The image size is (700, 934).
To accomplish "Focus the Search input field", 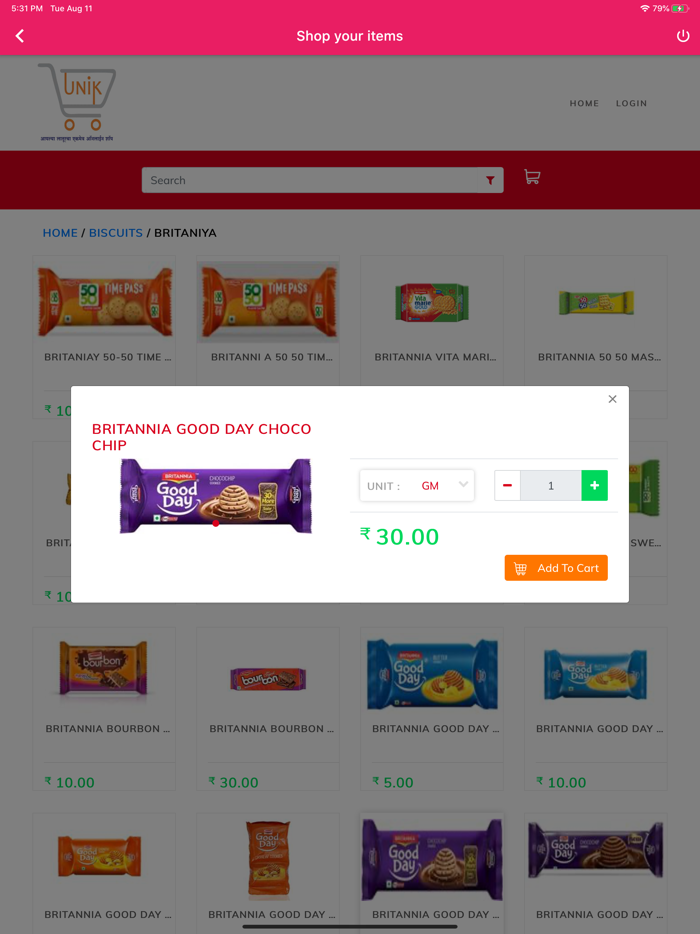I will pyautogui.click(x=310, y=180).
